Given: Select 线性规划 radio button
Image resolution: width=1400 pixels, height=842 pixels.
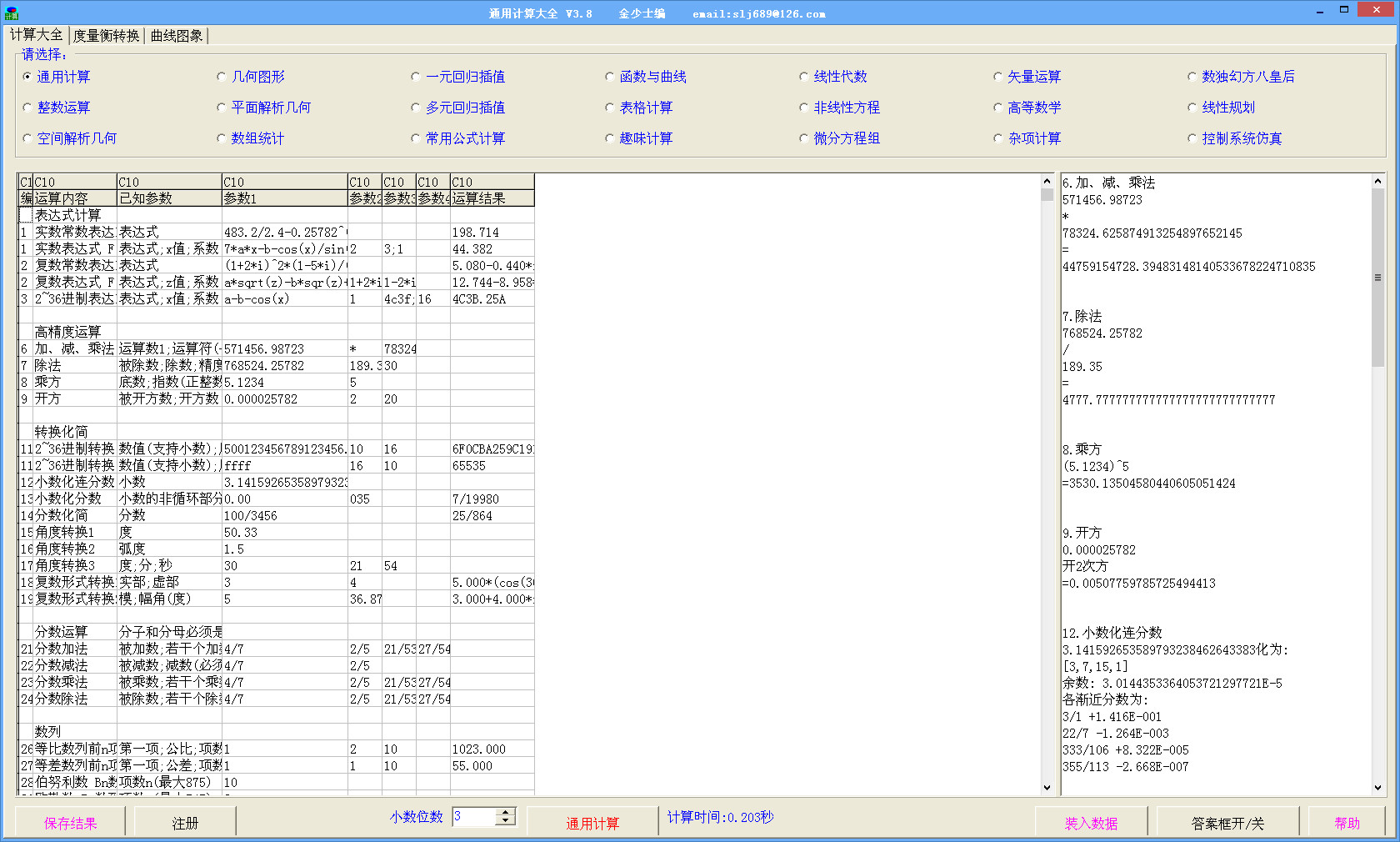Looking at the screenshot, I should click(x=1222, y=108).
